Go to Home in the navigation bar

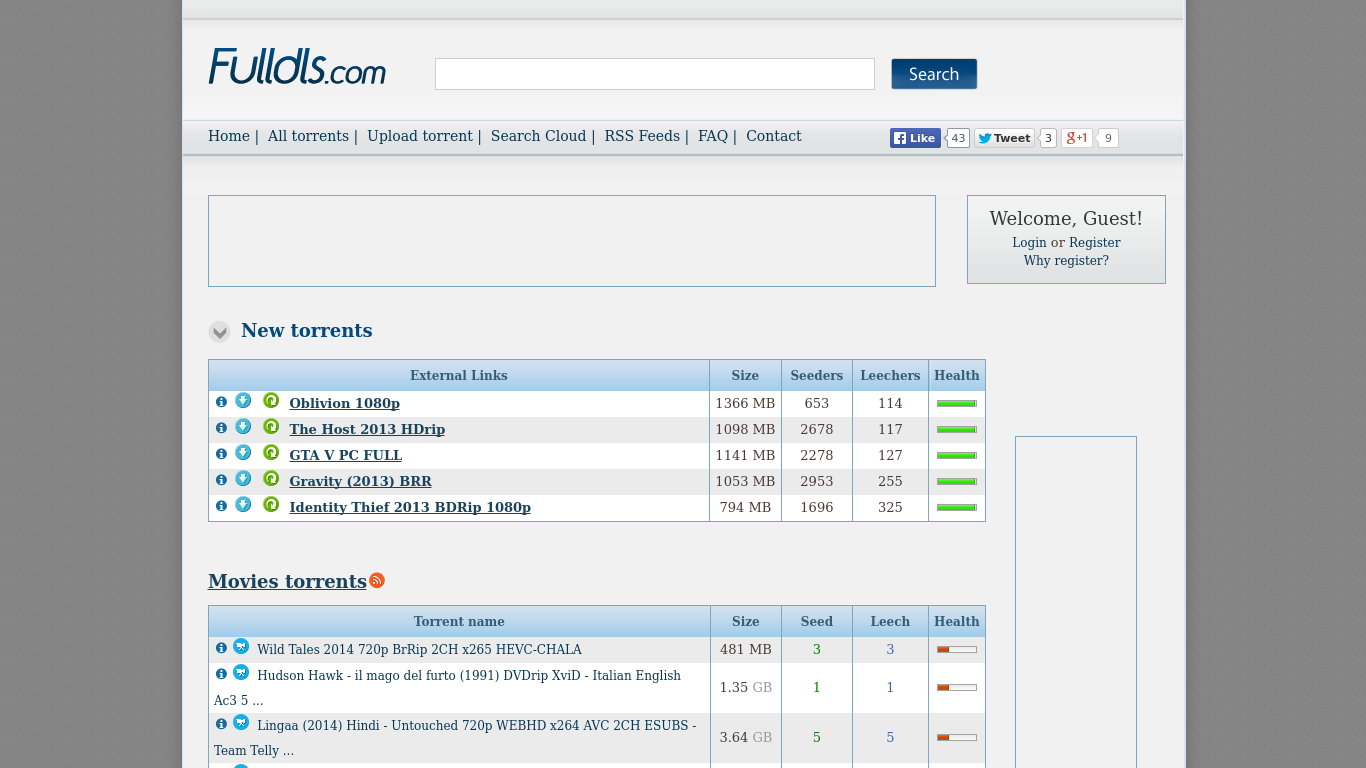click(229, 136)
